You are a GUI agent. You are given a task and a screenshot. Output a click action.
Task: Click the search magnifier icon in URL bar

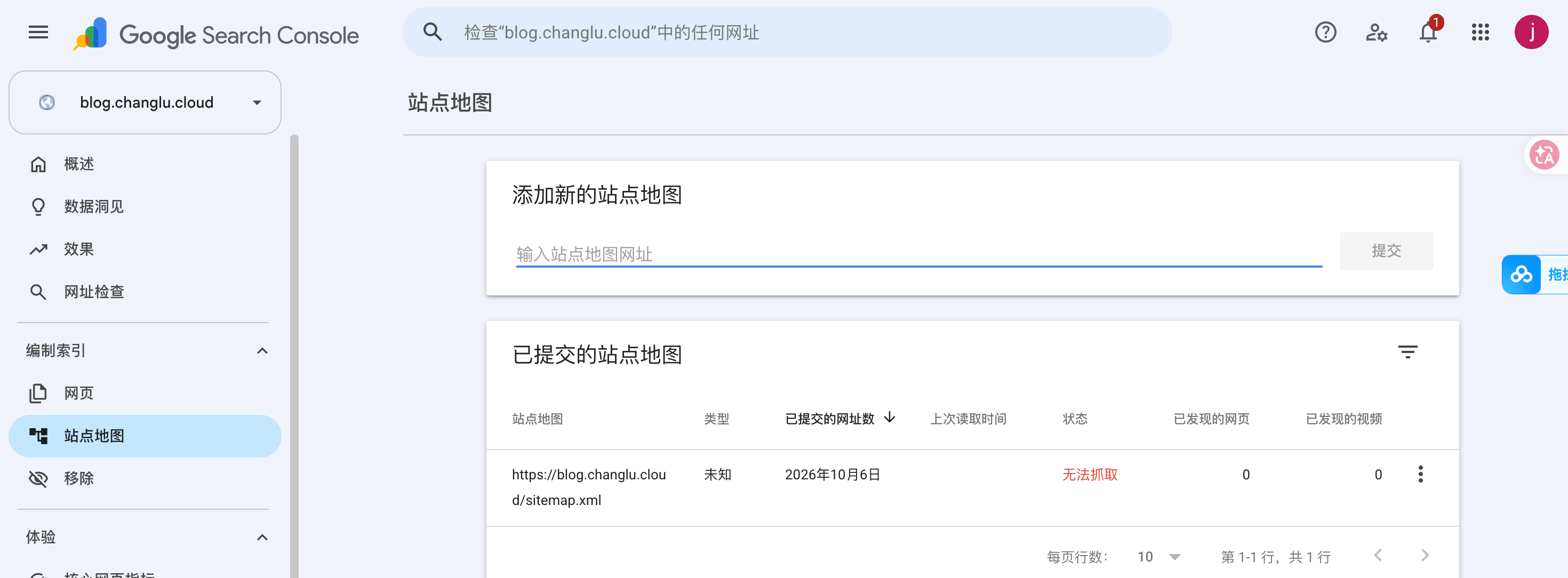[x=433, y=32]
